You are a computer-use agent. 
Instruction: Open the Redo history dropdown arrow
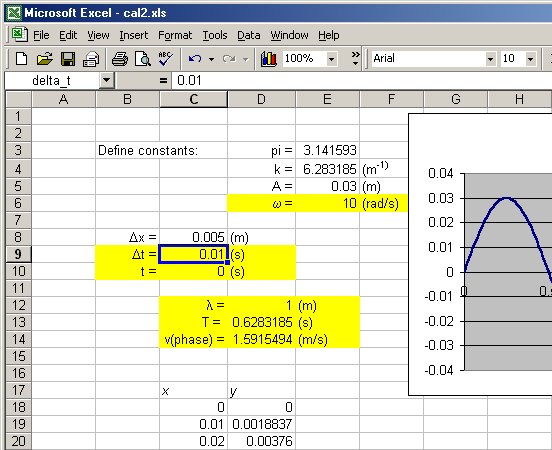(x=245, y=59)
